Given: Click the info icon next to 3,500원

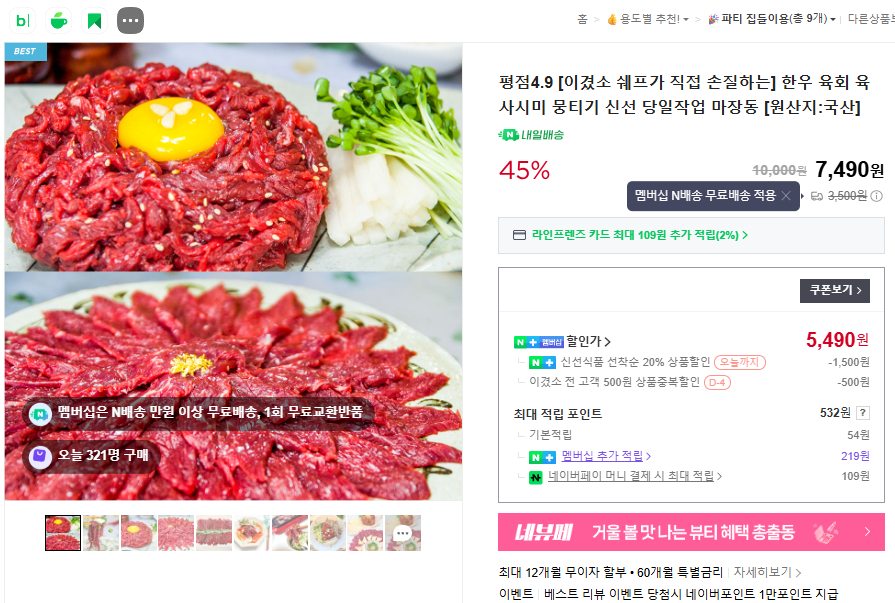Looking at the screenshot, I should click(877, 196).
